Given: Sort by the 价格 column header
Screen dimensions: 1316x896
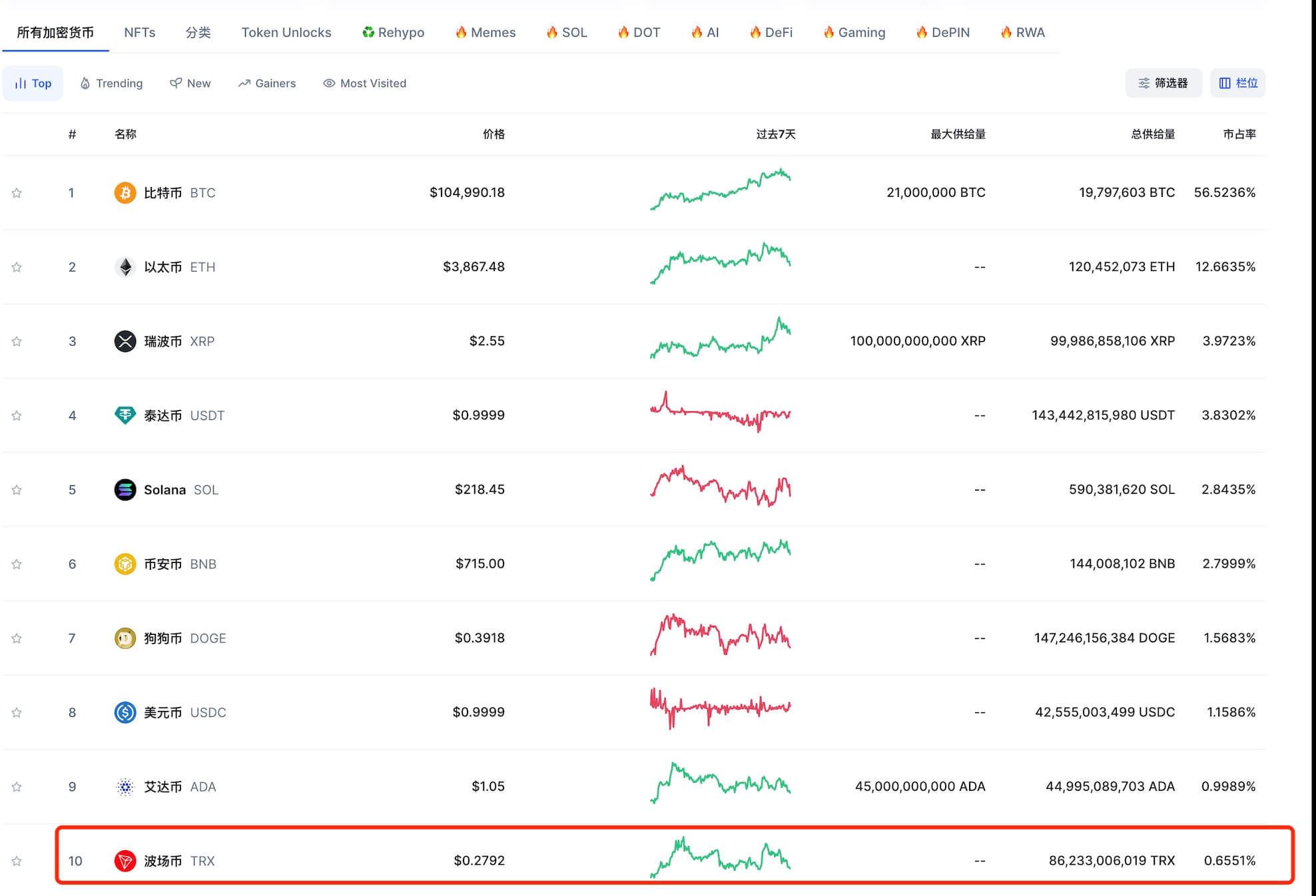Looking at the screenshot, I should coord(493,134).
